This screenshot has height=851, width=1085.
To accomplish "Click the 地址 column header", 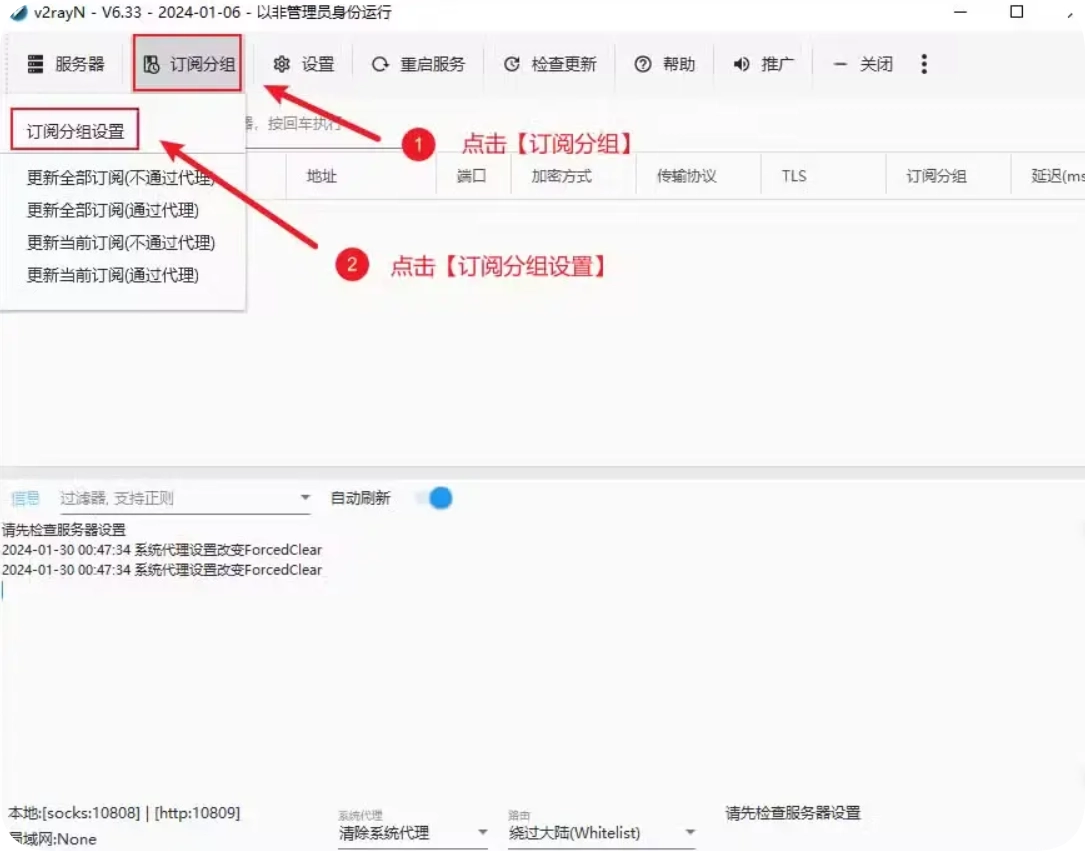I will click(x=322, y=176).
